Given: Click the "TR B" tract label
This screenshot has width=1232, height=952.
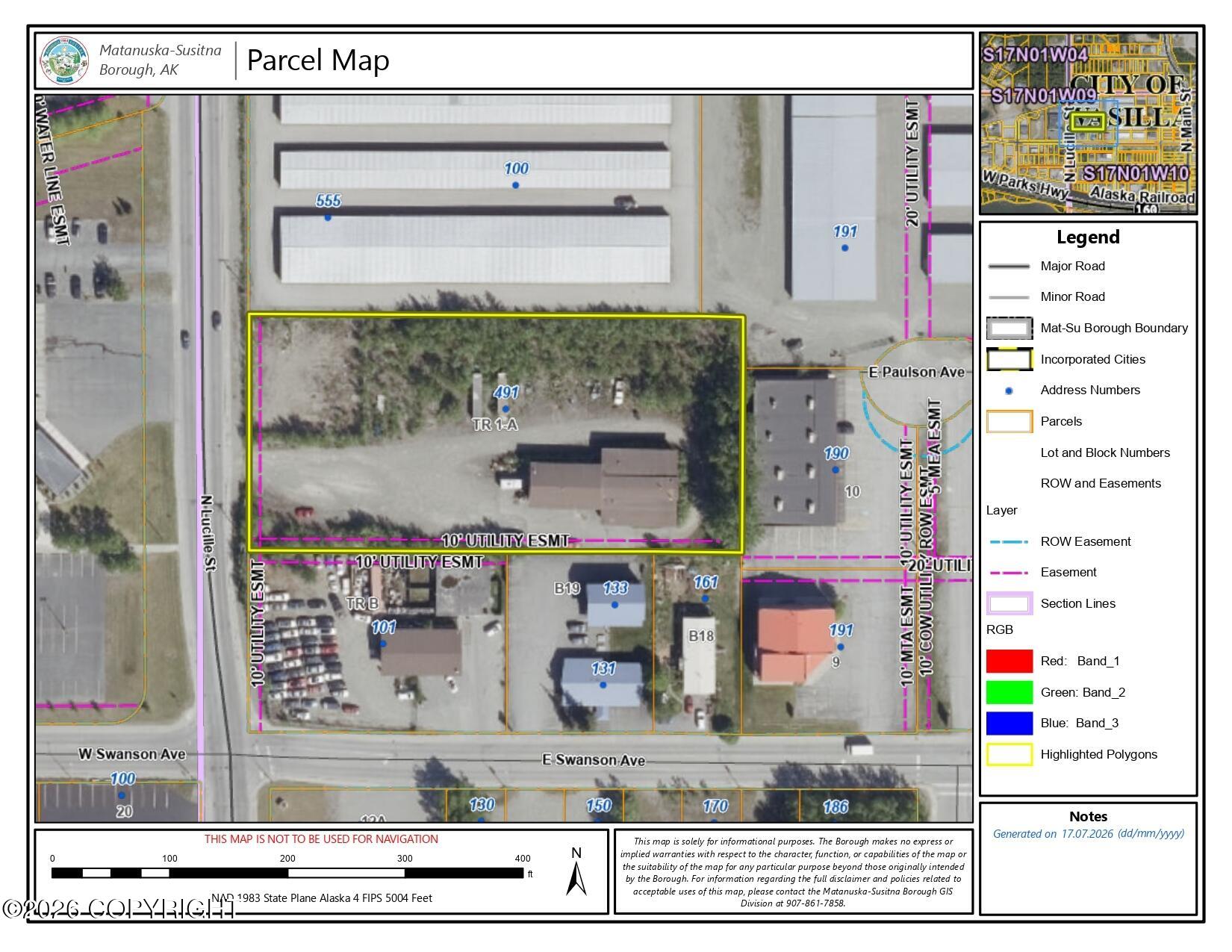Looking at the screenshot, I should (363, 603).
